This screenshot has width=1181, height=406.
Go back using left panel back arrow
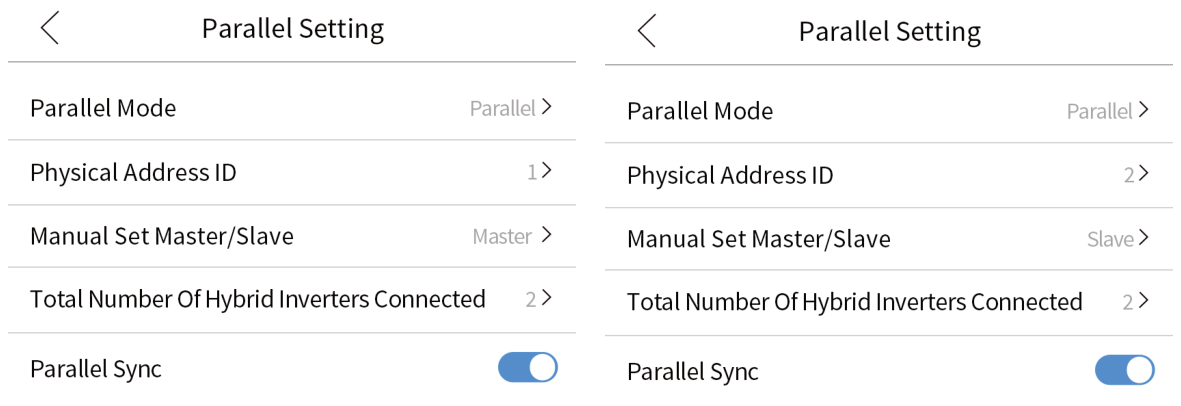tap(50, 29)
